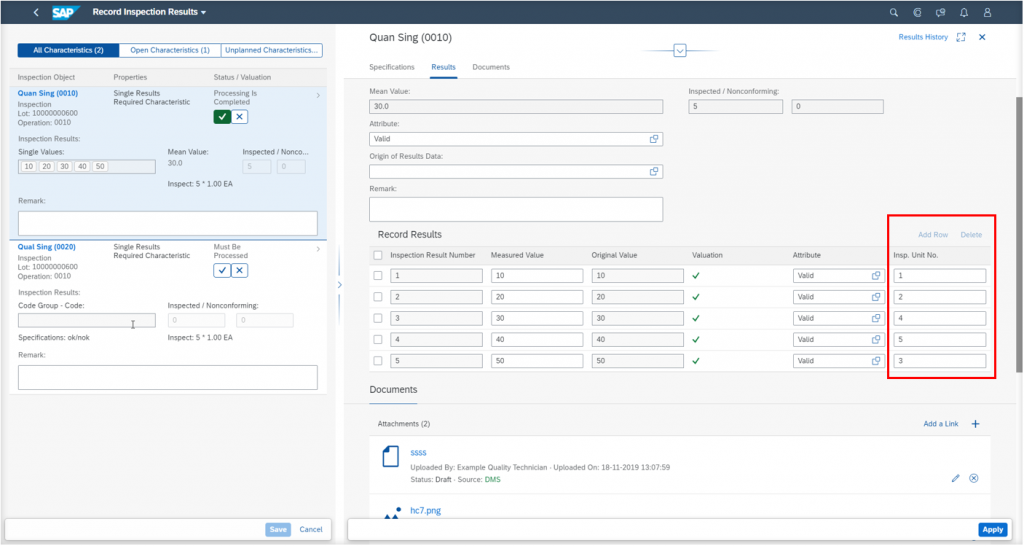This screenshot has height=546, width=1024.
Task: Open the ssss attachment link
Action: click(418, 453)
